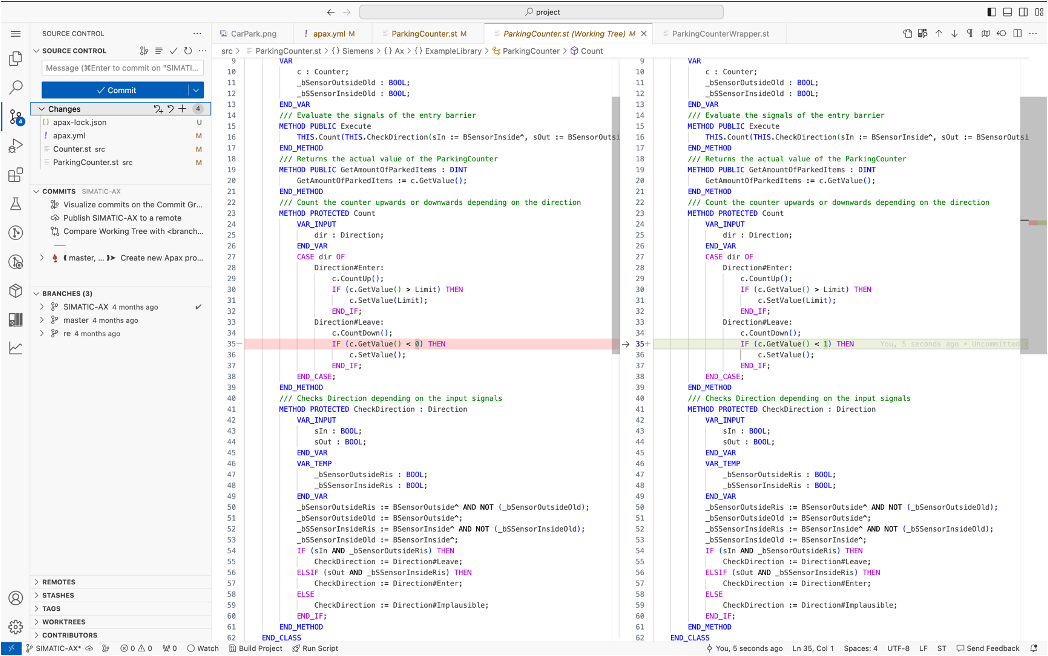Screen dimensions: 1048x656
Task: Click the refresh icon in Source Control header
Action: (188, 50)
